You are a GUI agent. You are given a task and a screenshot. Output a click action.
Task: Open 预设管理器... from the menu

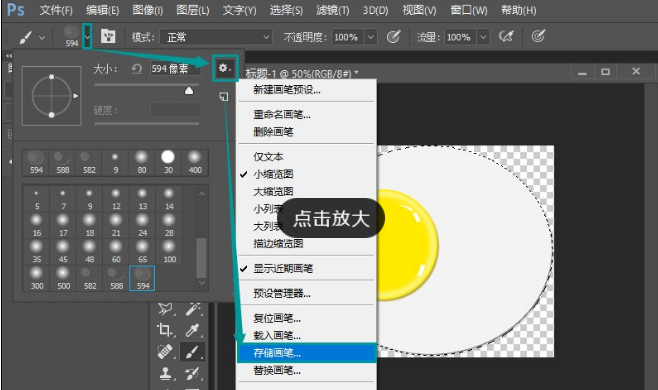(x=282, y=293)
